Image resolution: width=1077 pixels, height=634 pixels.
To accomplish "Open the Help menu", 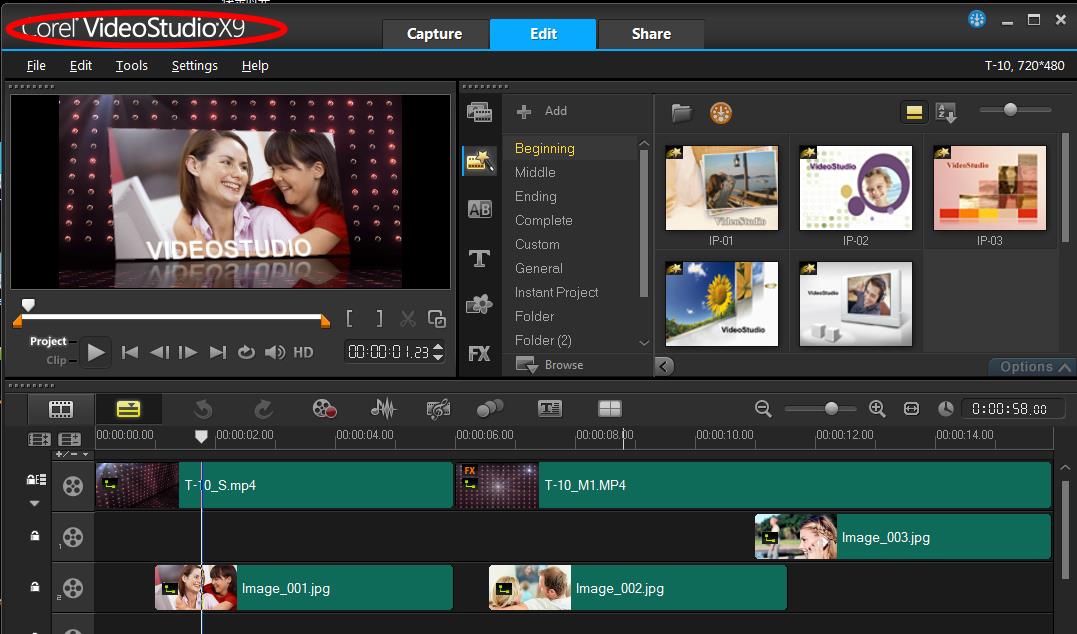I will pyautogui.click(x=255, y=66).
